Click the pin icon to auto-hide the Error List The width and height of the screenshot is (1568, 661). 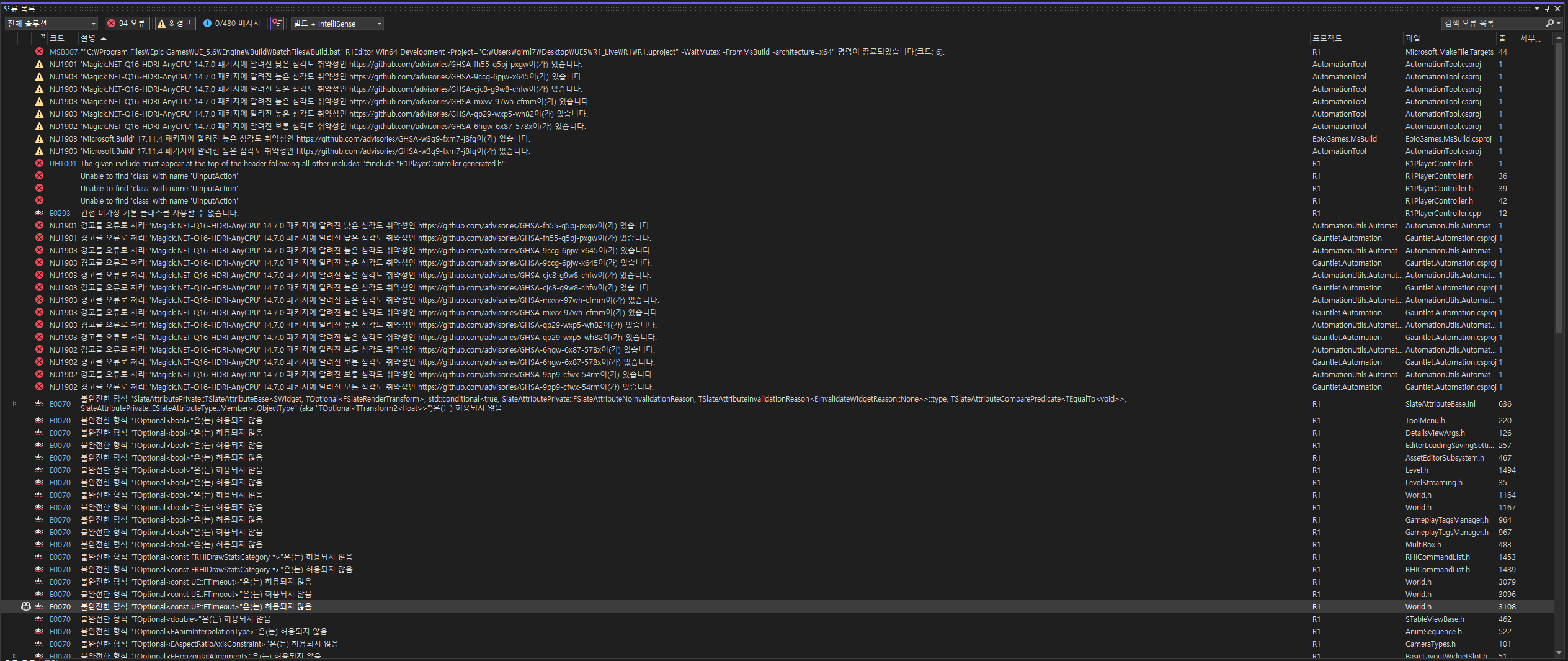[1547, 9]
